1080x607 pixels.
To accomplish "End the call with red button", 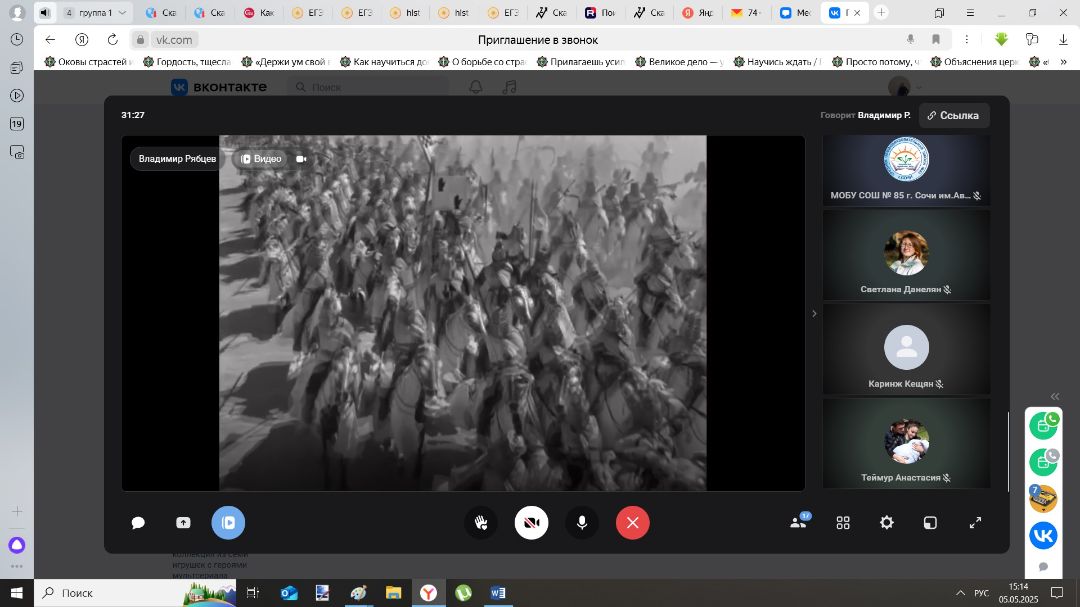I will (x=632, y=523).
